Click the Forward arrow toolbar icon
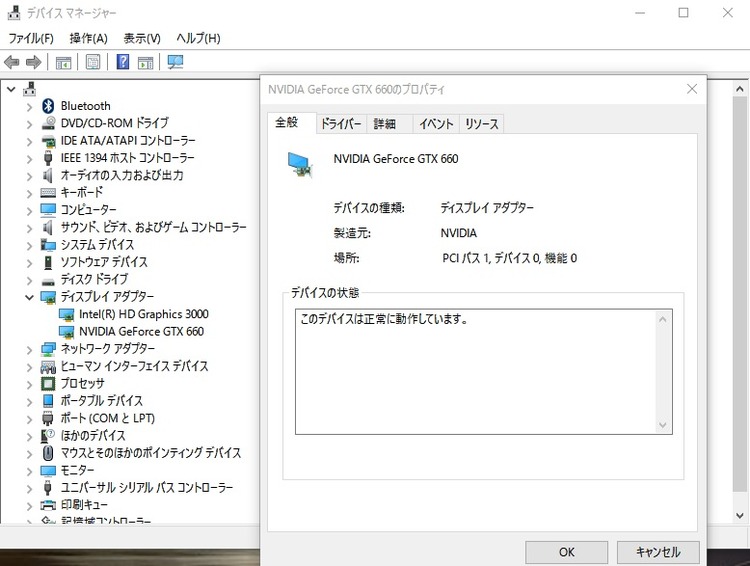The width and height of the screenshot is (750, 566). tap(33, 62)
